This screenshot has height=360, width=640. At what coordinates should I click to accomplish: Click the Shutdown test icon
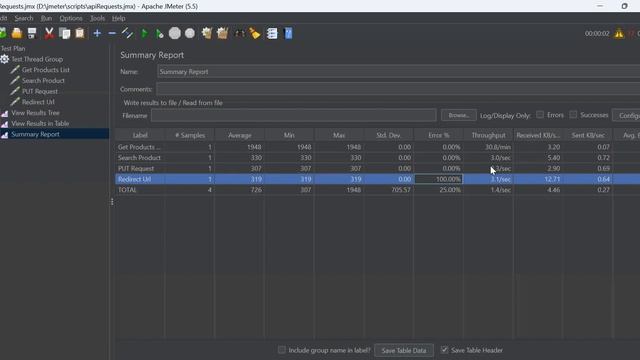click(x=190, y=33)
